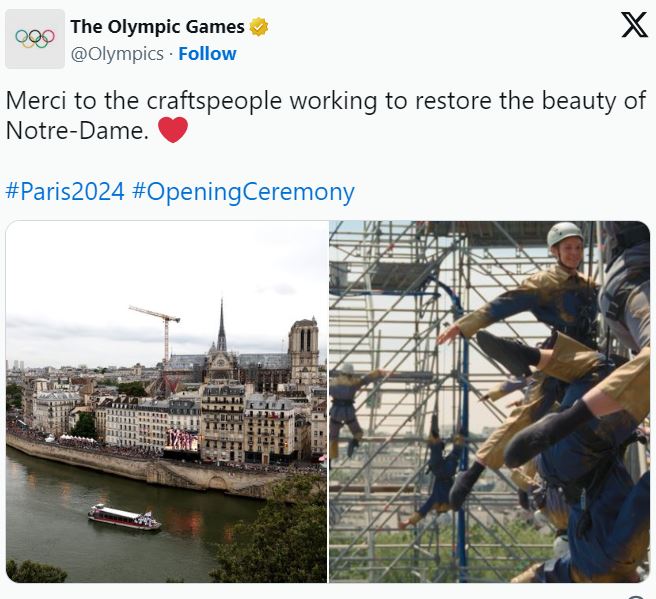Follow the Olympics account

point(208,54)
